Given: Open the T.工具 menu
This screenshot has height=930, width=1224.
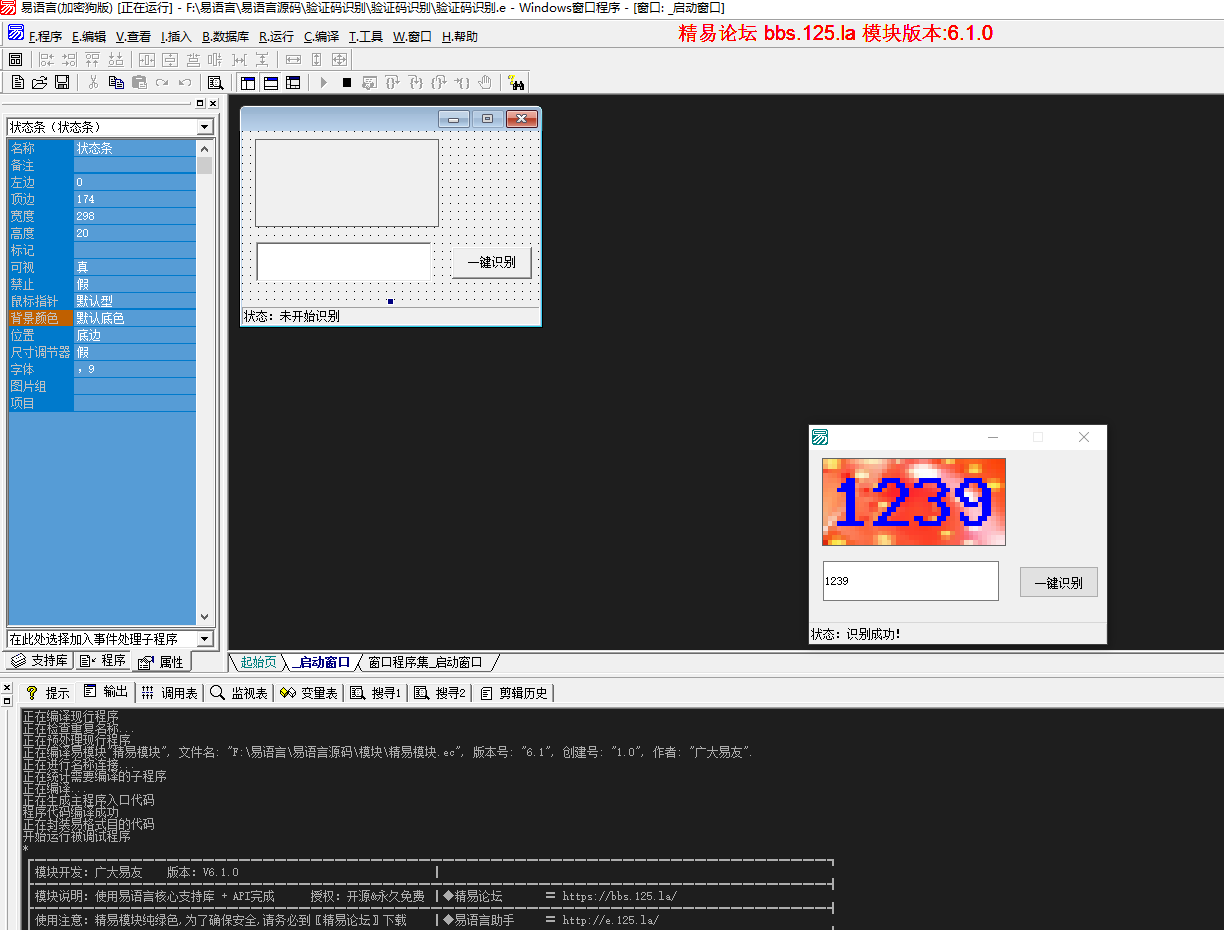Looking at the screenshot, I should (365, 37).
